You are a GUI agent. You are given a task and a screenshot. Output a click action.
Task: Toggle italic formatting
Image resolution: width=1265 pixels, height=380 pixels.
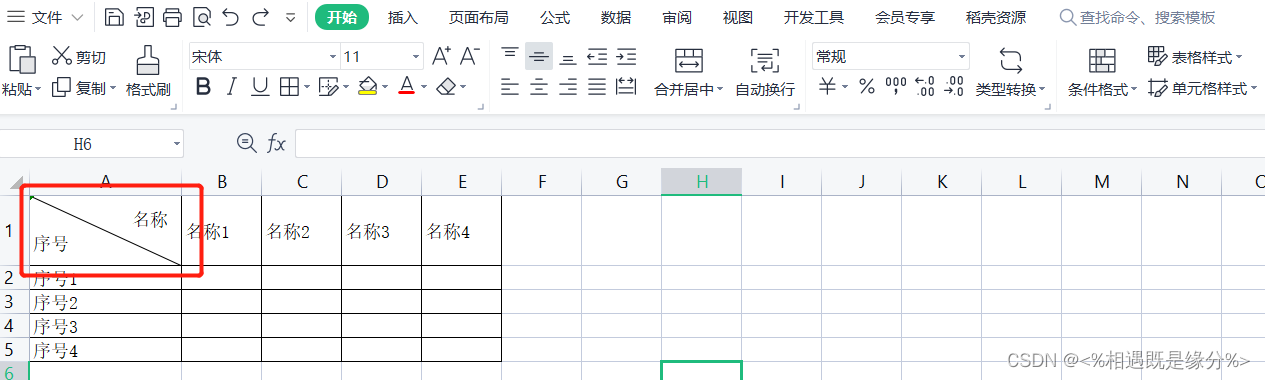(232, 87)
